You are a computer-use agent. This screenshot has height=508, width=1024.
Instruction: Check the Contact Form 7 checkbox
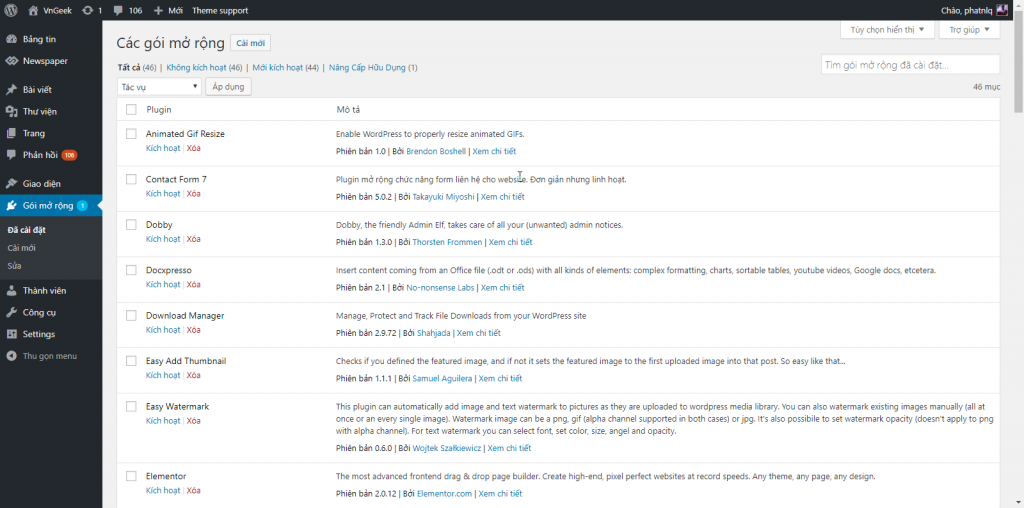131,179
